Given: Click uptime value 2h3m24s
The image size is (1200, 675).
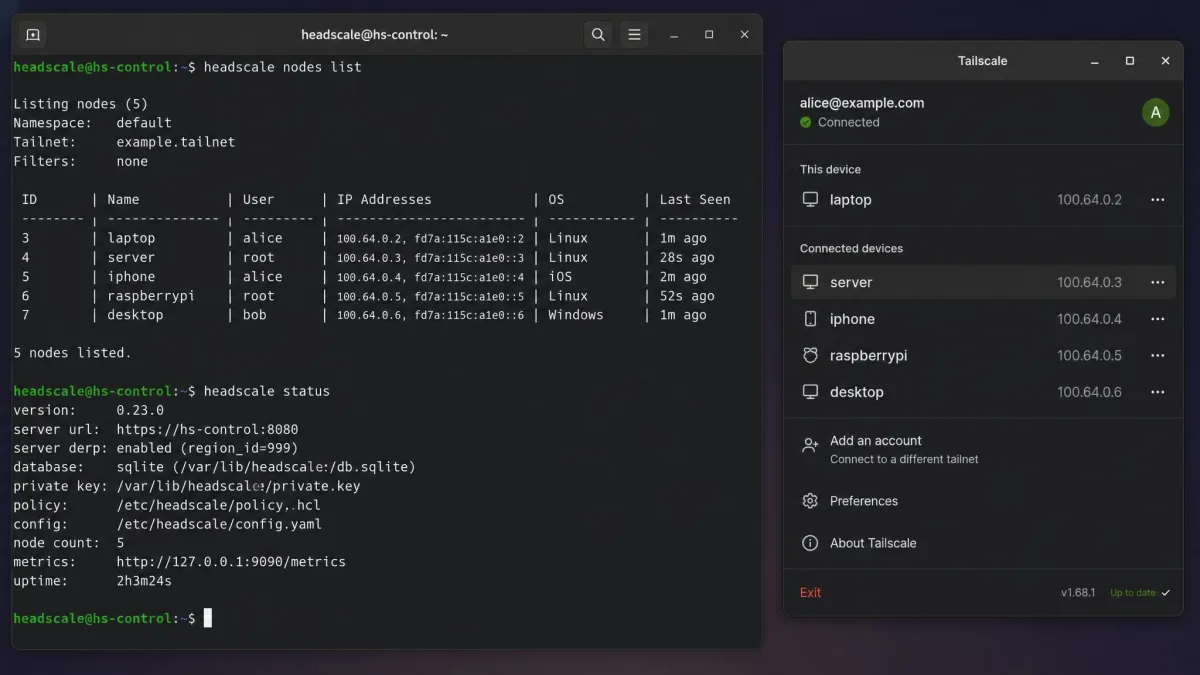Looking at the screenshot, I should click(144, 581).
